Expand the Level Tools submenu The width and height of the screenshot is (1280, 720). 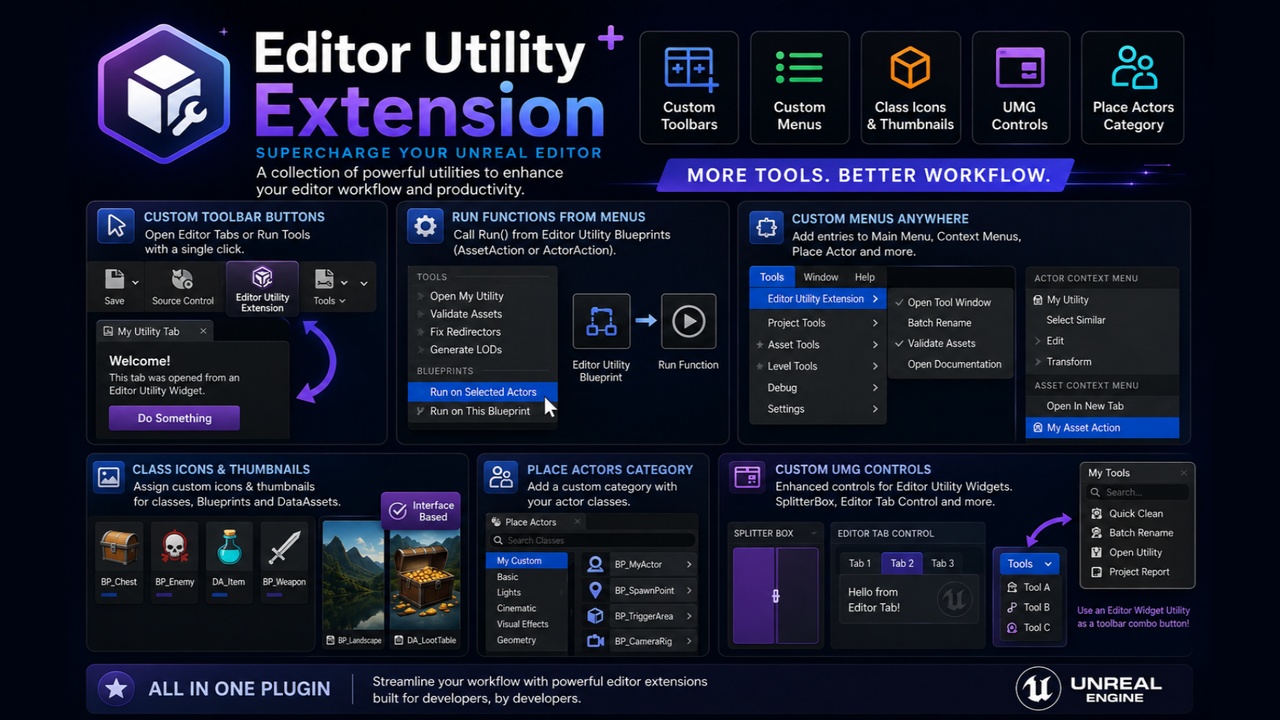tap(818, 367)
